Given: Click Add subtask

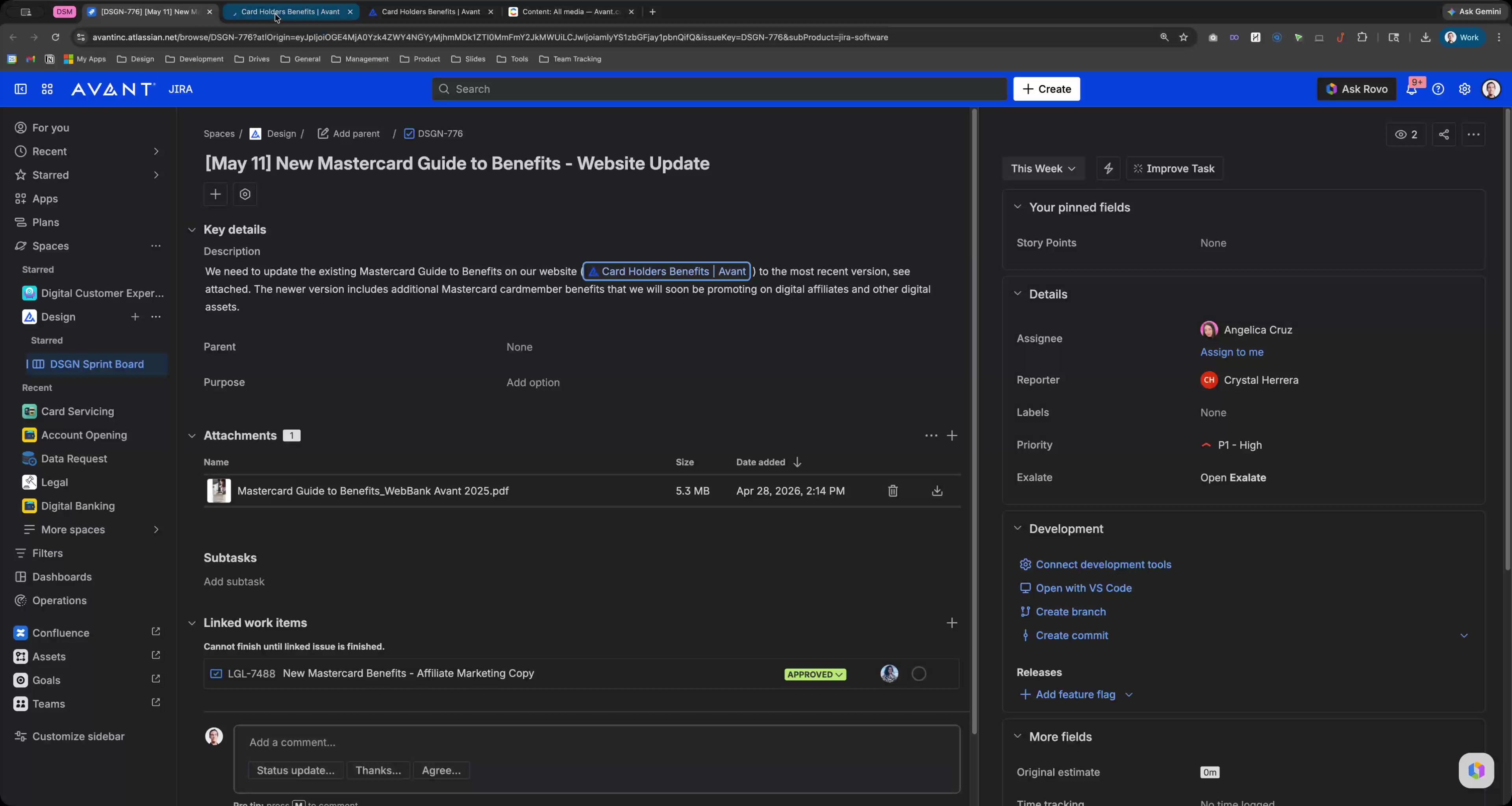Looking at the screenshot, I should [233, 582].
